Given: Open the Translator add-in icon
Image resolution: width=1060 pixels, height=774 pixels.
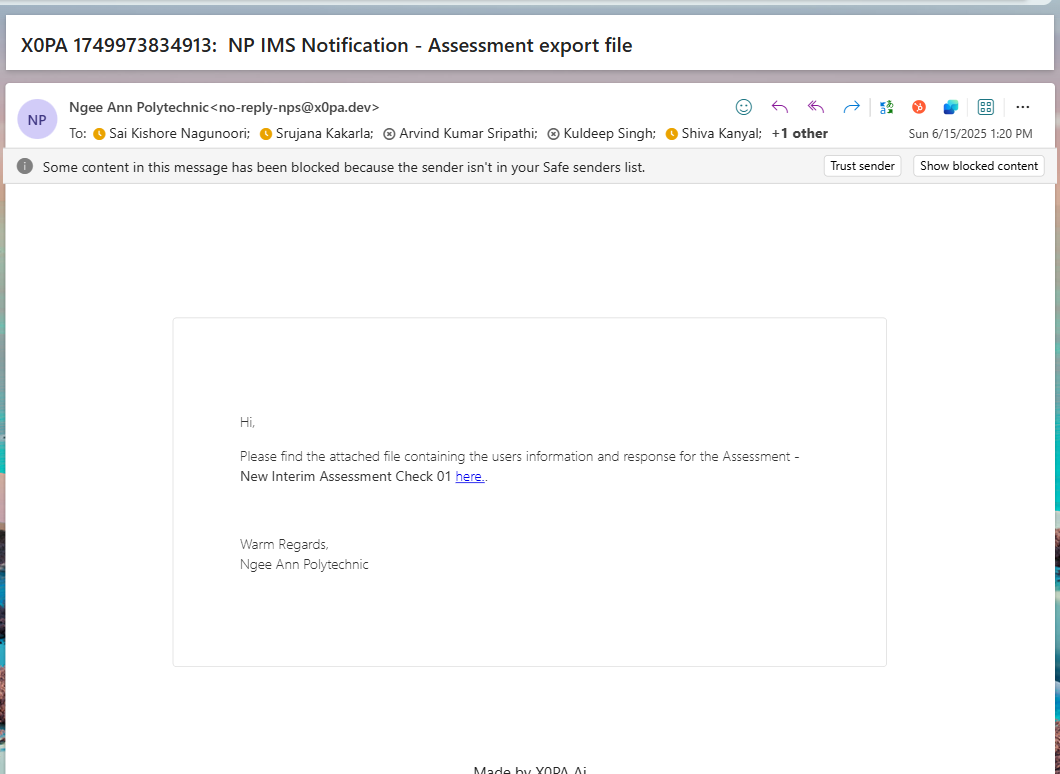Looking at the screenshot, I should point(886,107).
